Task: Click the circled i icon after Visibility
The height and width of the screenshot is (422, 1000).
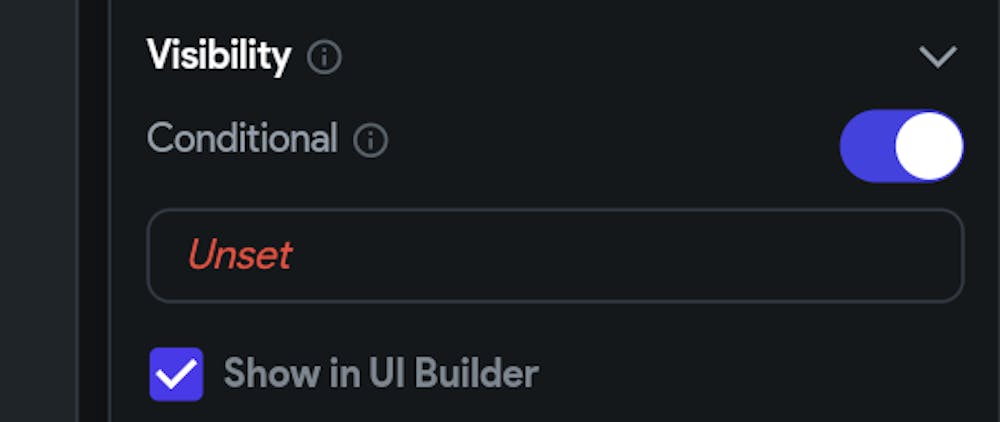Action: click(x=324, y=58)
